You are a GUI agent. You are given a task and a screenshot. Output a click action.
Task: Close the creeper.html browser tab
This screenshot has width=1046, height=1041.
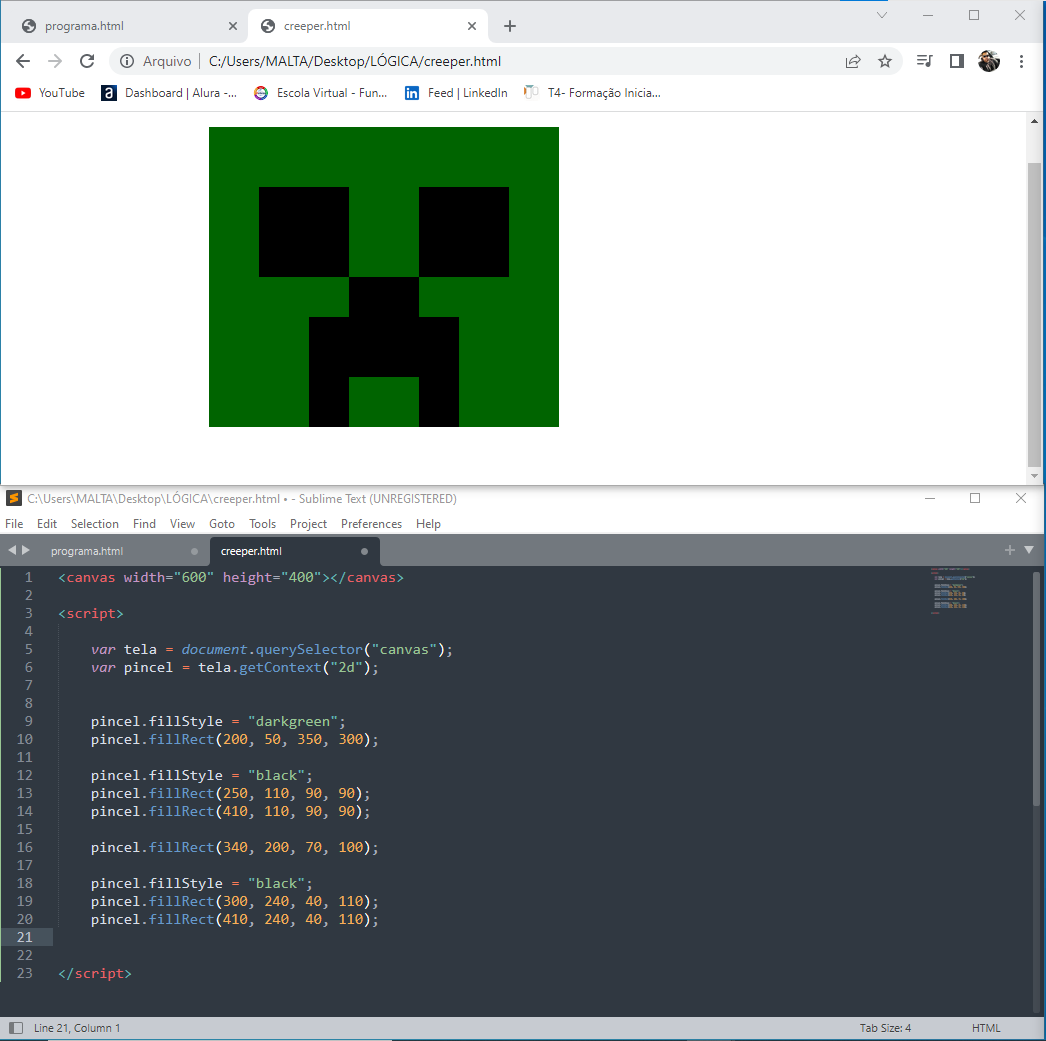point(472,26)
